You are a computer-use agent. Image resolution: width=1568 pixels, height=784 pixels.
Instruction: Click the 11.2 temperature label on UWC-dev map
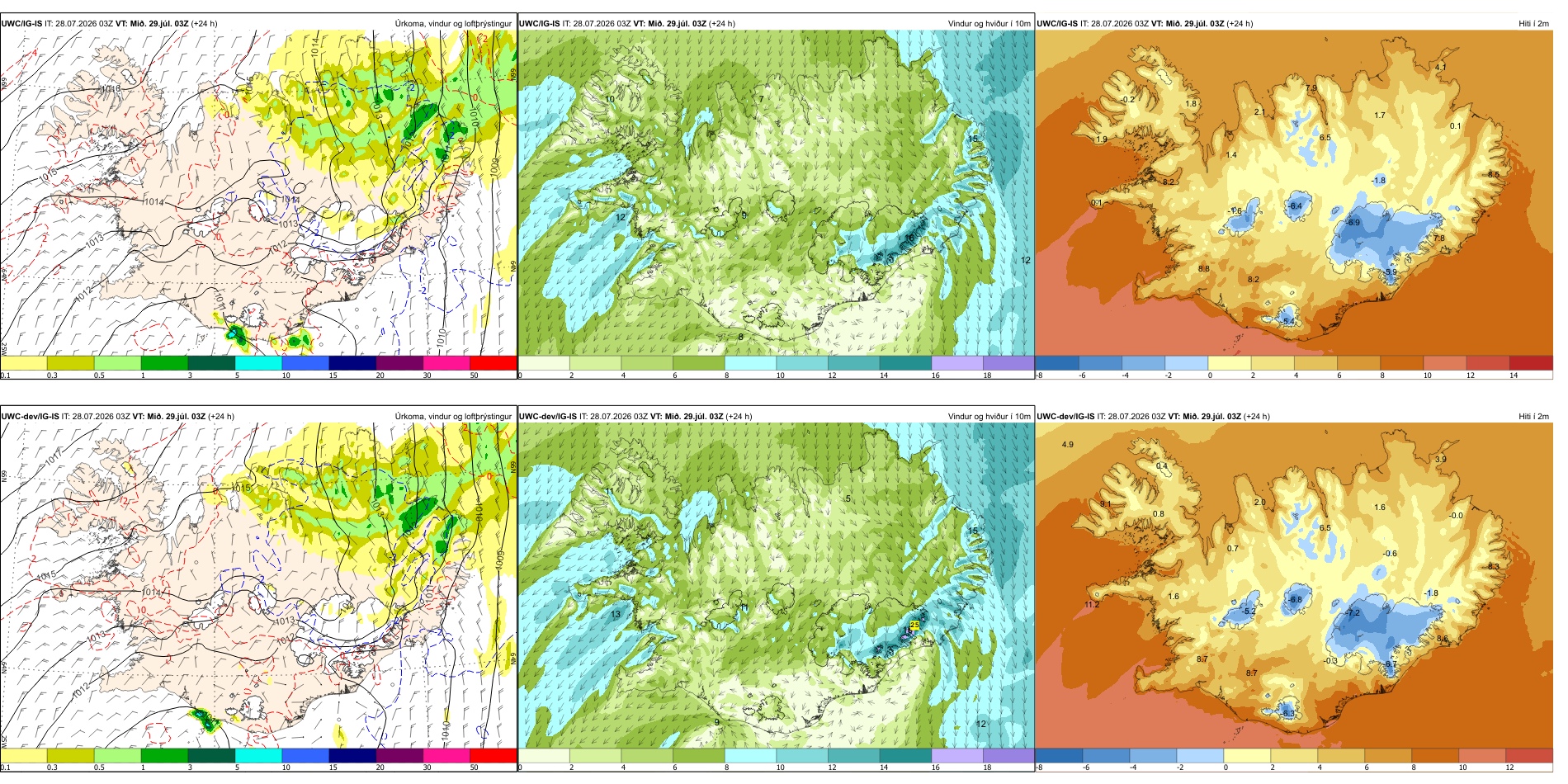pos(1091,604)
